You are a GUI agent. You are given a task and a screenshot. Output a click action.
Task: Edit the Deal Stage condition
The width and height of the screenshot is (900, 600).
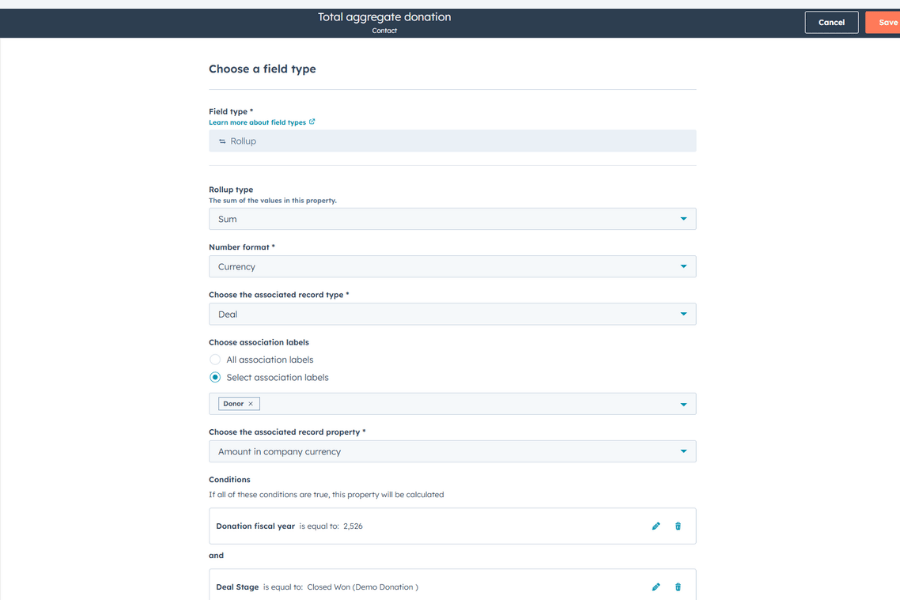[x=656, y=587]
